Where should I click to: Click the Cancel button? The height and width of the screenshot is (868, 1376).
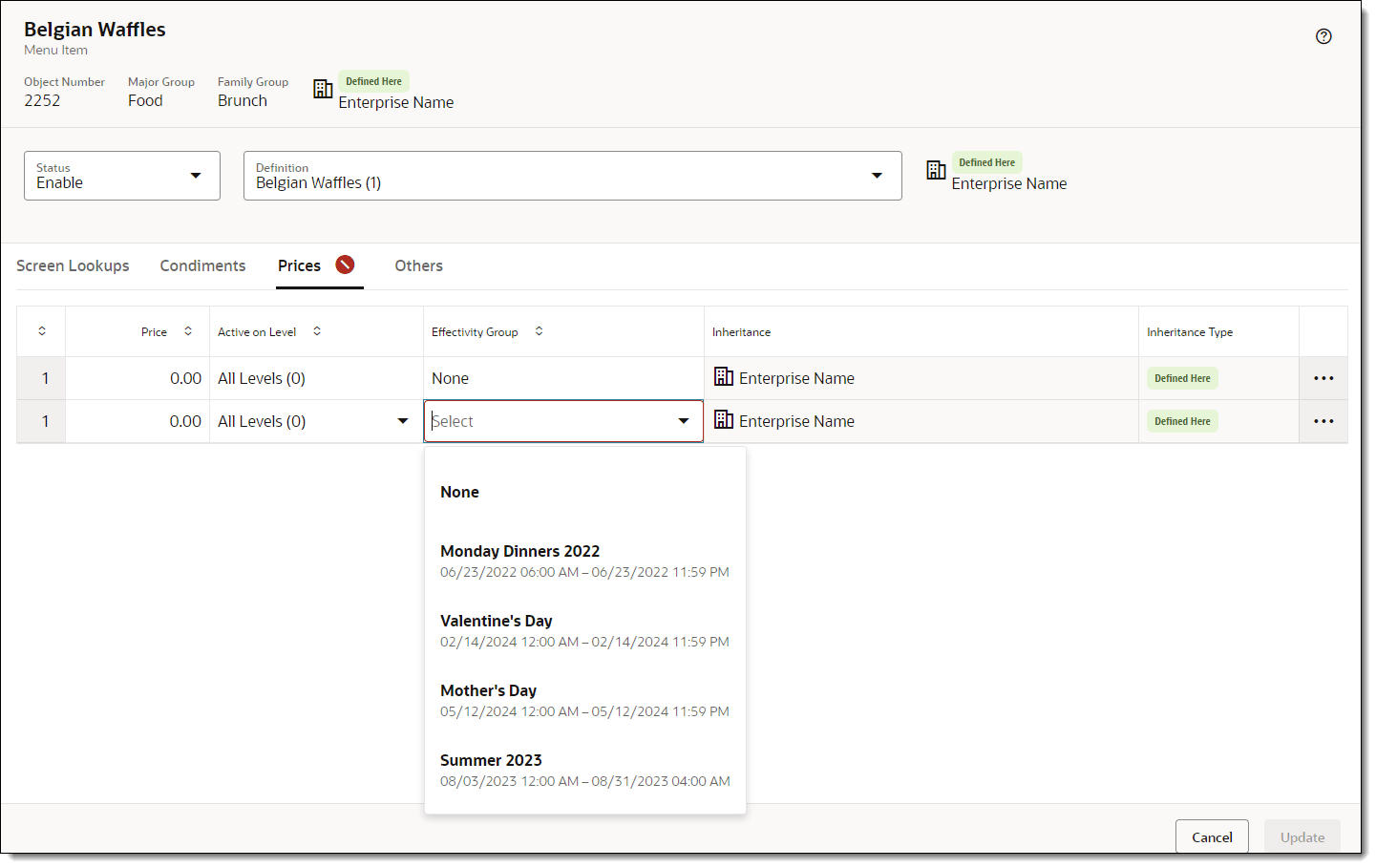tap(1212, 836)
